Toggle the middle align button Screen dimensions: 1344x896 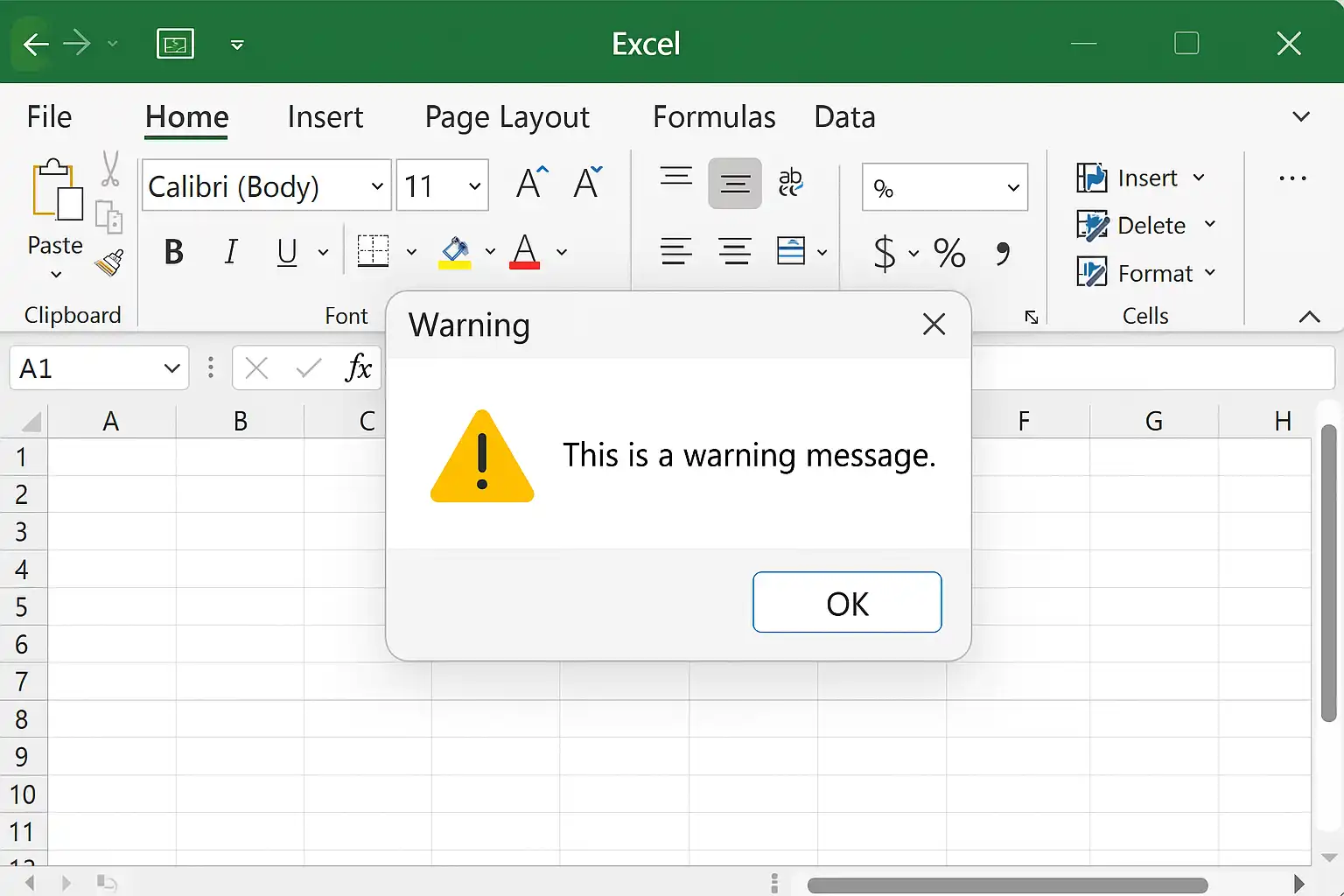pyautogui.click(x=735, y=184)
